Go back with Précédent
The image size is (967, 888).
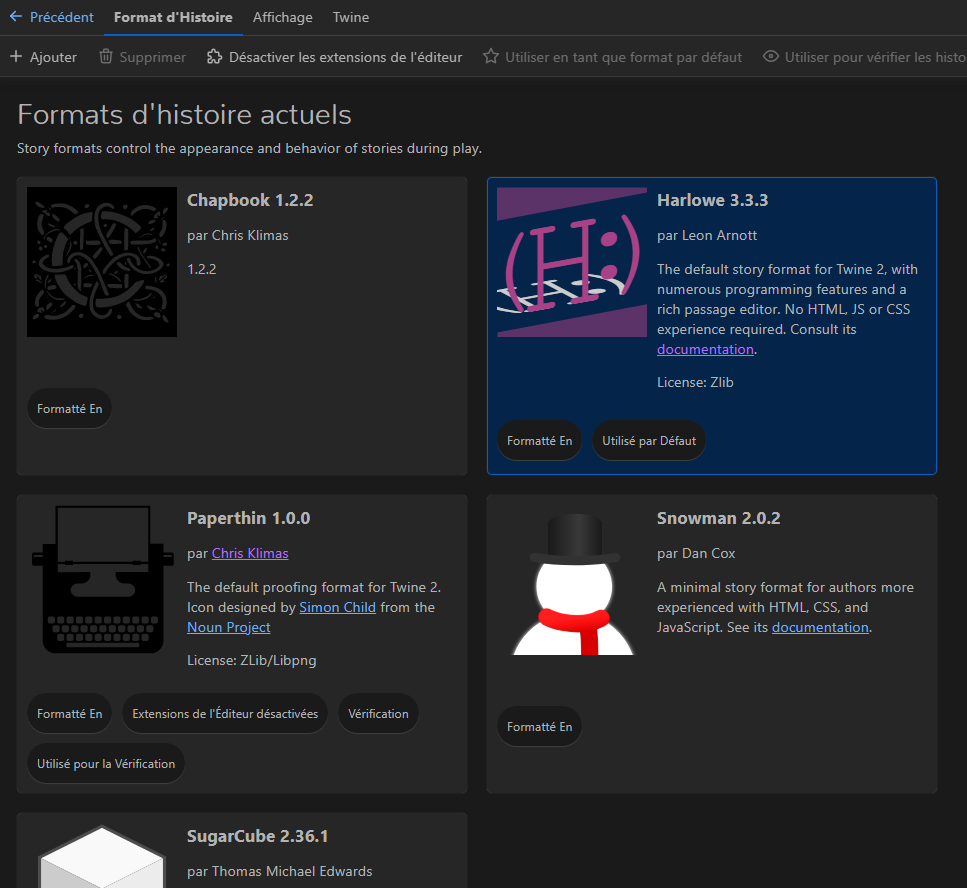51,17
